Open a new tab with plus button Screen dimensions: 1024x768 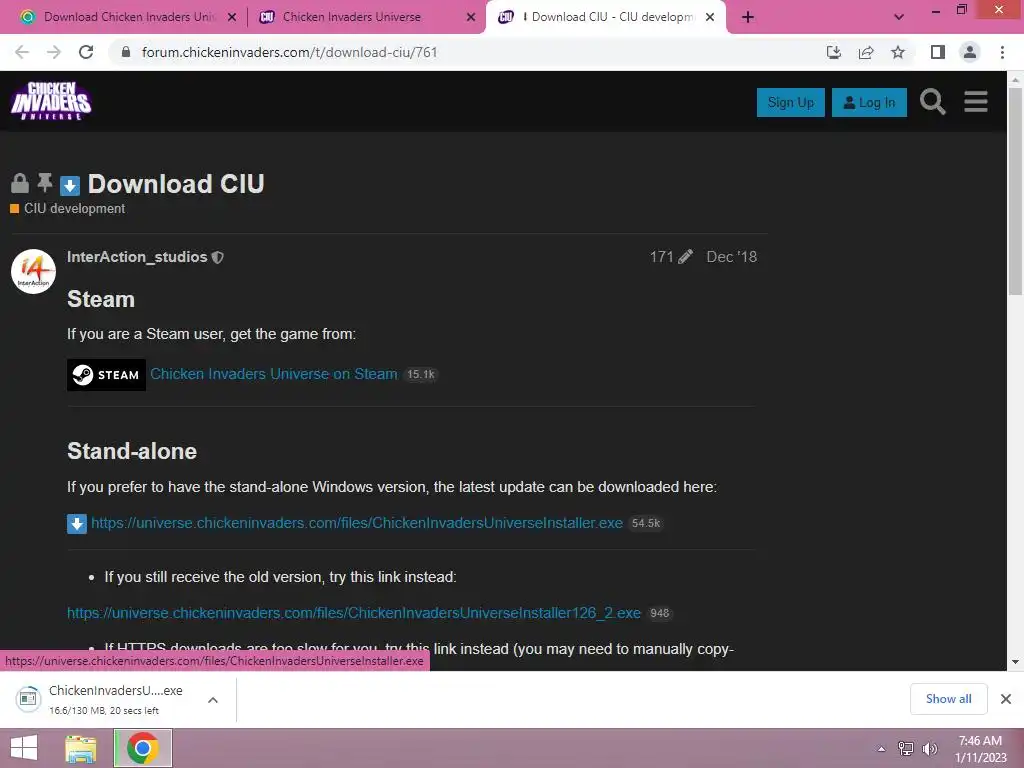[x=748, y=17]
